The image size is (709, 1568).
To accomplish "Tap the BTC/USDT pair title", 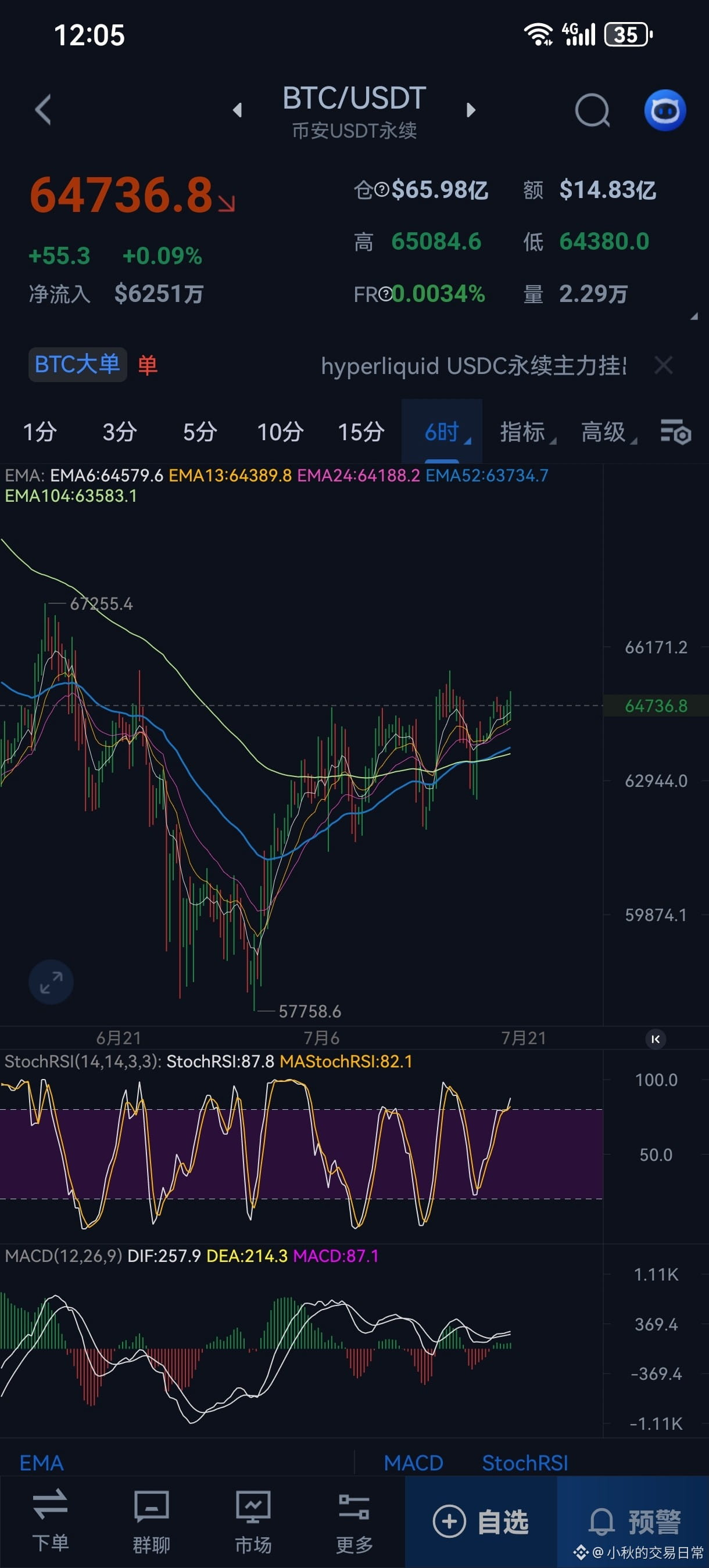I will 354,98.
